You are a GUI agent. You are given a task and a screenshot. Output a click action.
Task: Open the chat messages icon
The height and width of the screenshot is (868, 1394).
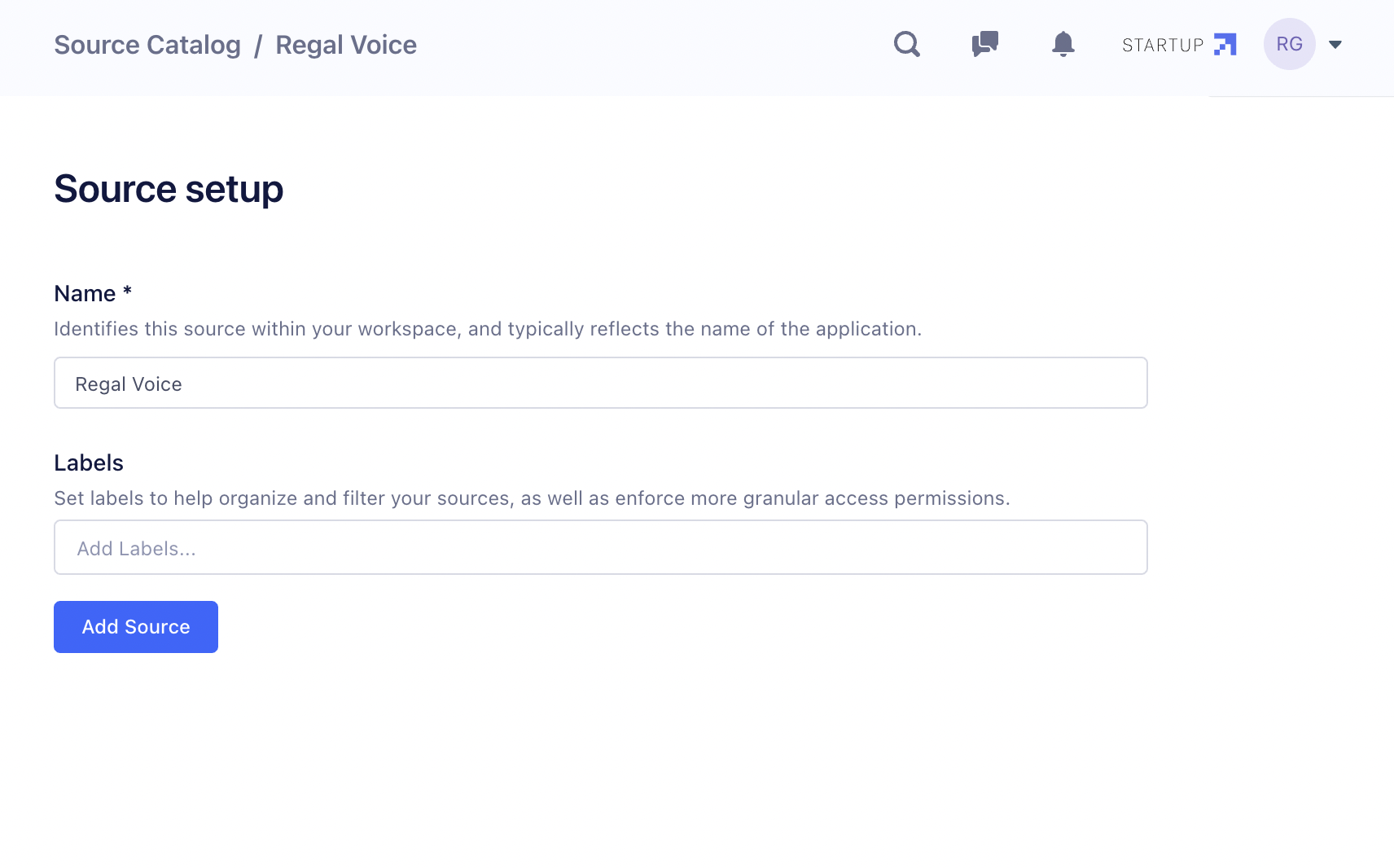click(x=984, y=44)
